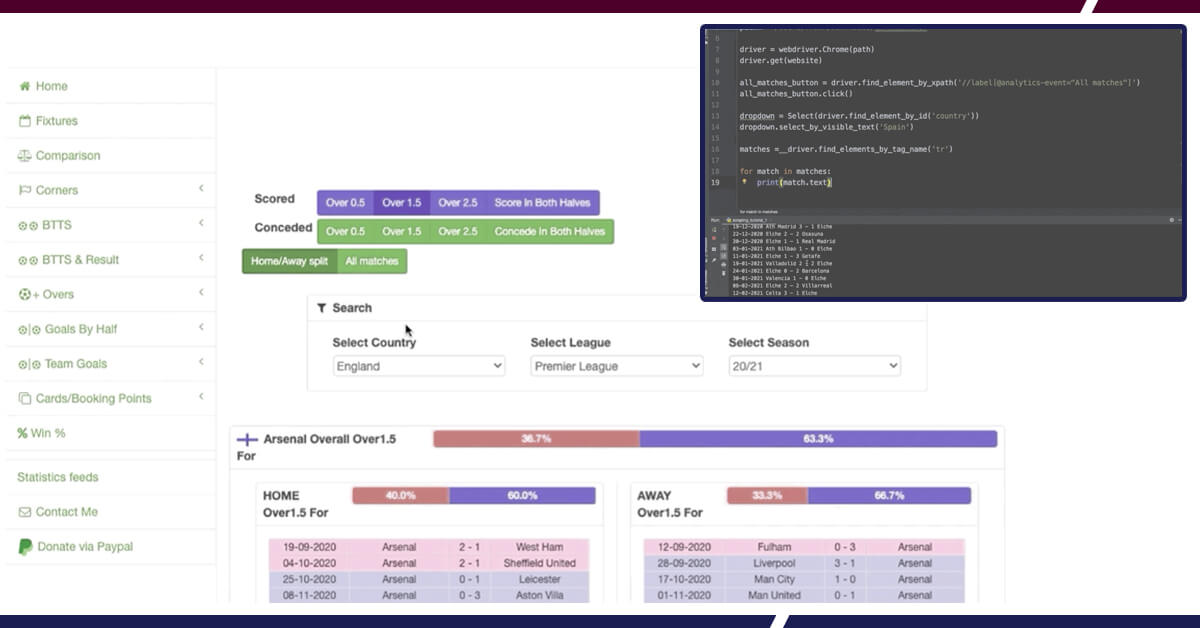The image size is (1200, 628).
Task: Select Concede In Both Halves filter
Action: [x=550, y=231]
